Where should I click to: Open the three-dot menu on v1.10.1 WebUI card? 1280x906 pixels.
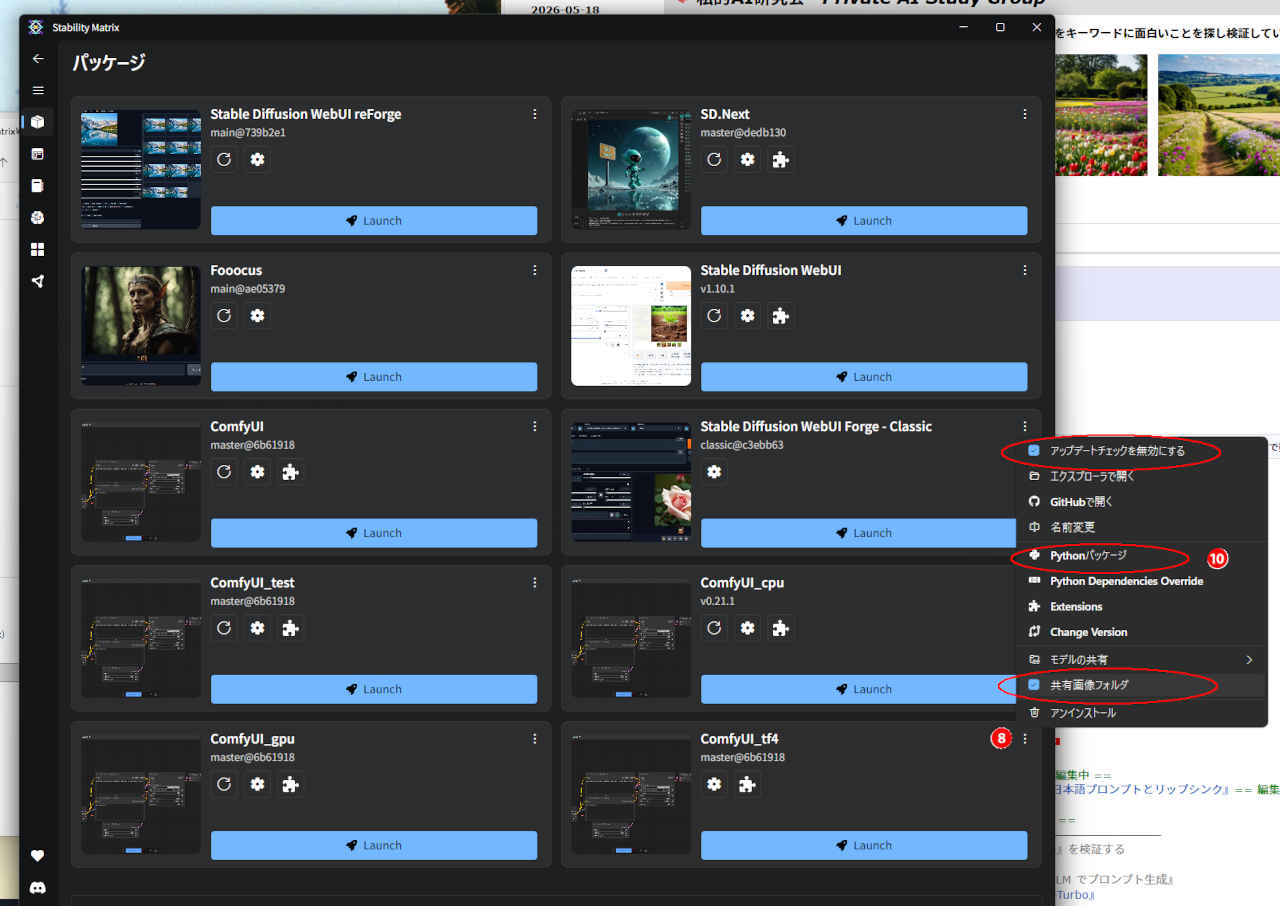click(1025, 270)
